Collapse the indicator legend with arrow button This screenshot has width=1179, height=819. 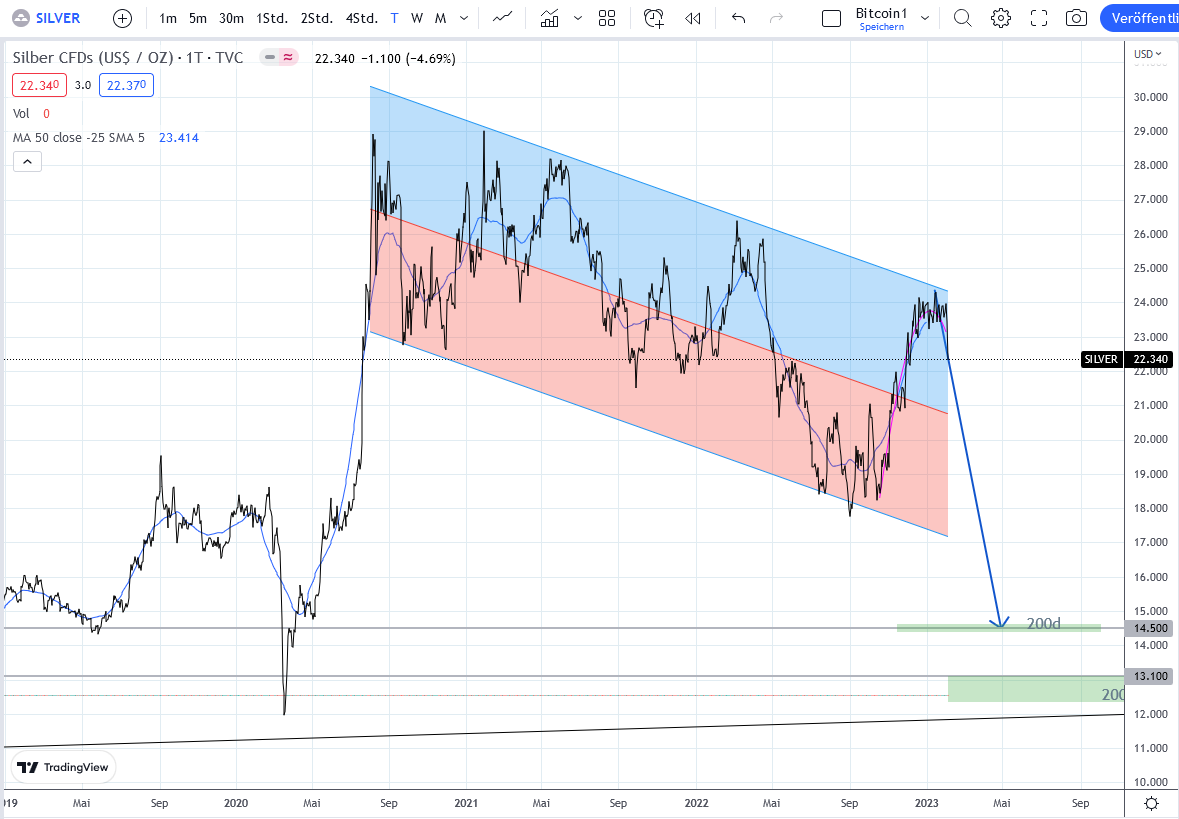[27, 162]
